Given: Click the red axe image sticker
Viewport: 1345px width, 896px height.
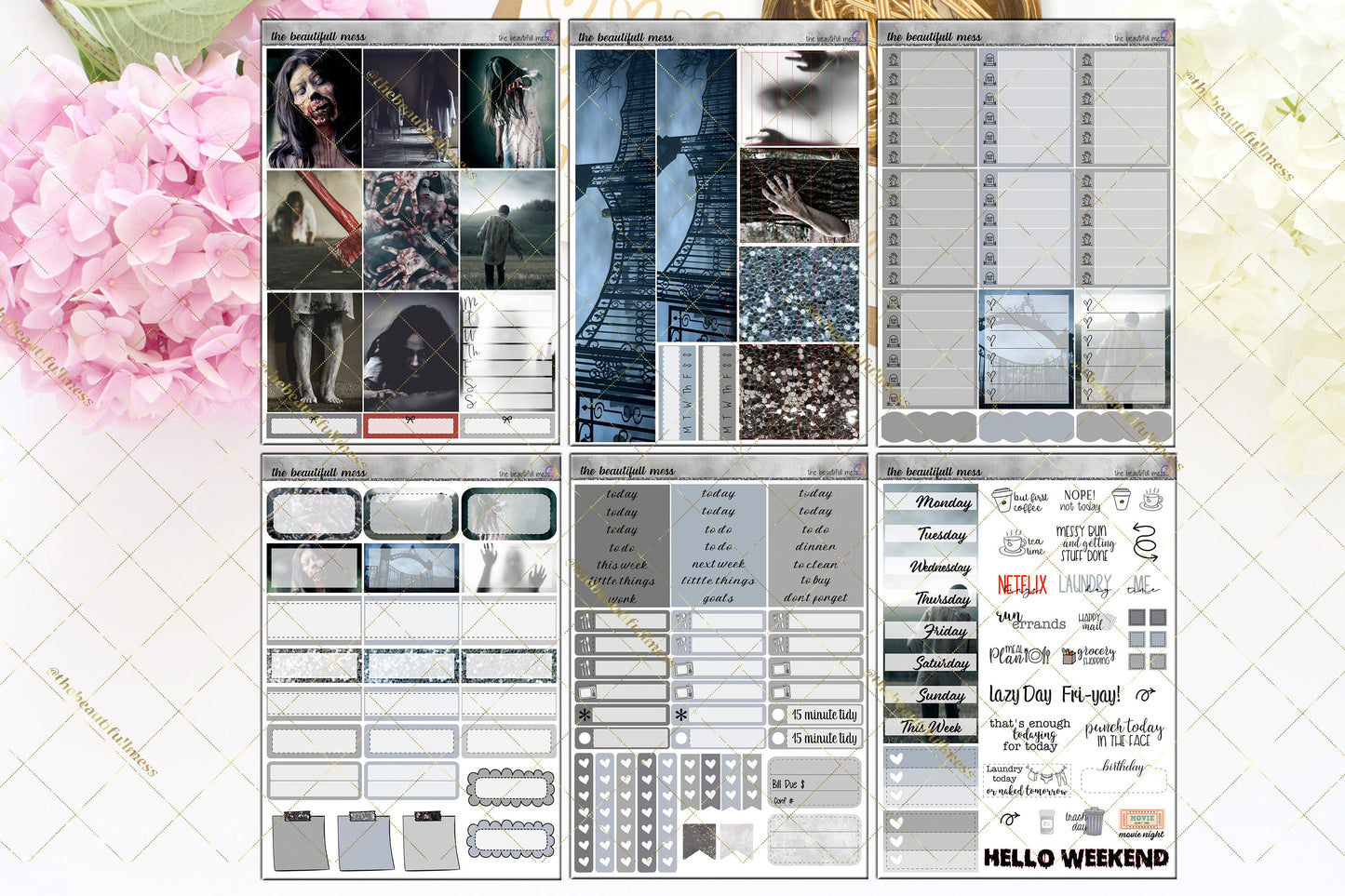Looking at the screenshot, I should click(314, 230).
